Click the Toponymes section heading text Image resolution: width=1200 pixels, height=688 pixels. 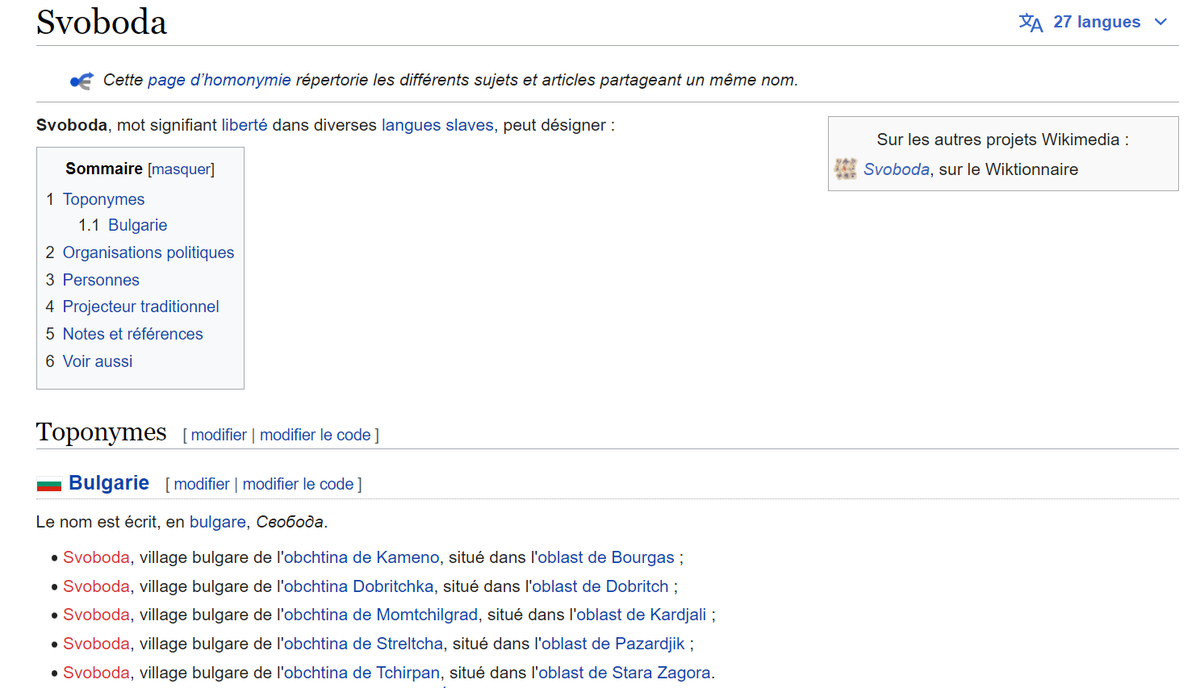point(101,432)
